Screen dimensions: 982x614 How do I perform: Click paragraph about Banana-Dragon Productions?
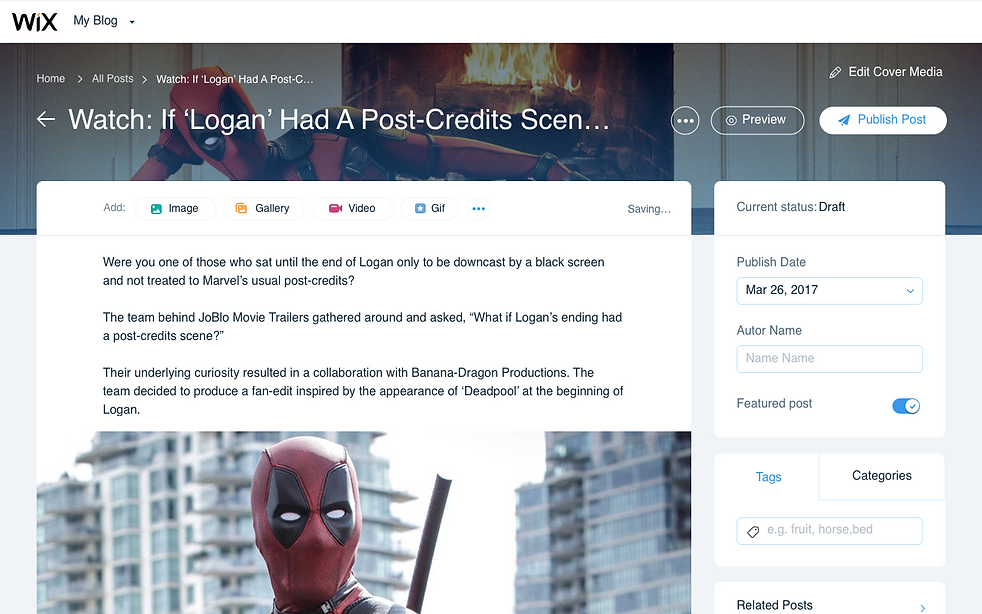click(x=363, y=391)
